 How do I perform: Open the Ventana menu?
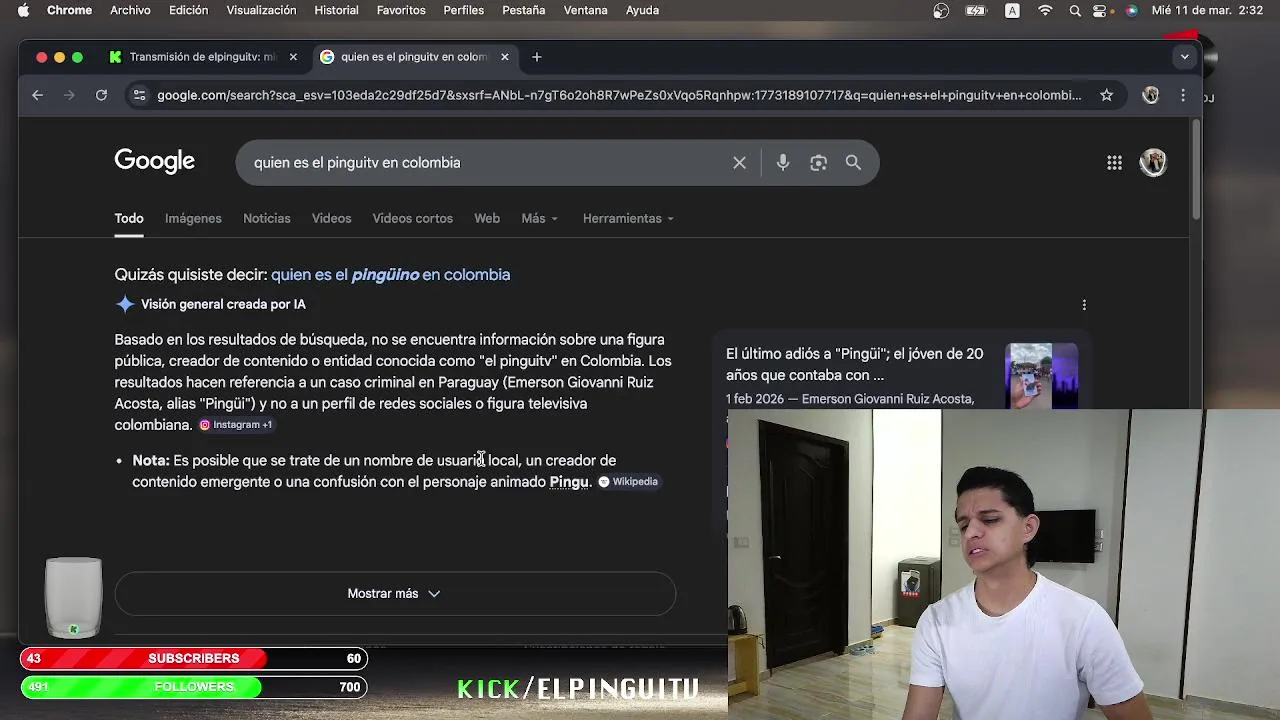pos(586,10)
